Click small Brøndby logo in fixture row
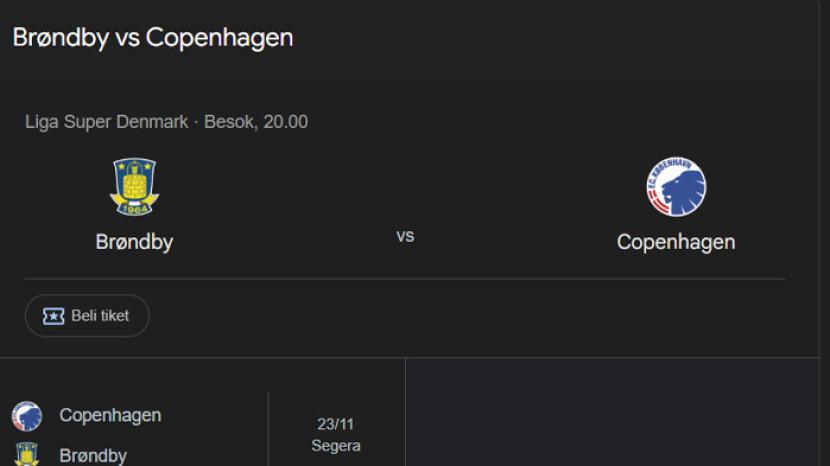This screenshot has width=830, height=466. (27, 455)
